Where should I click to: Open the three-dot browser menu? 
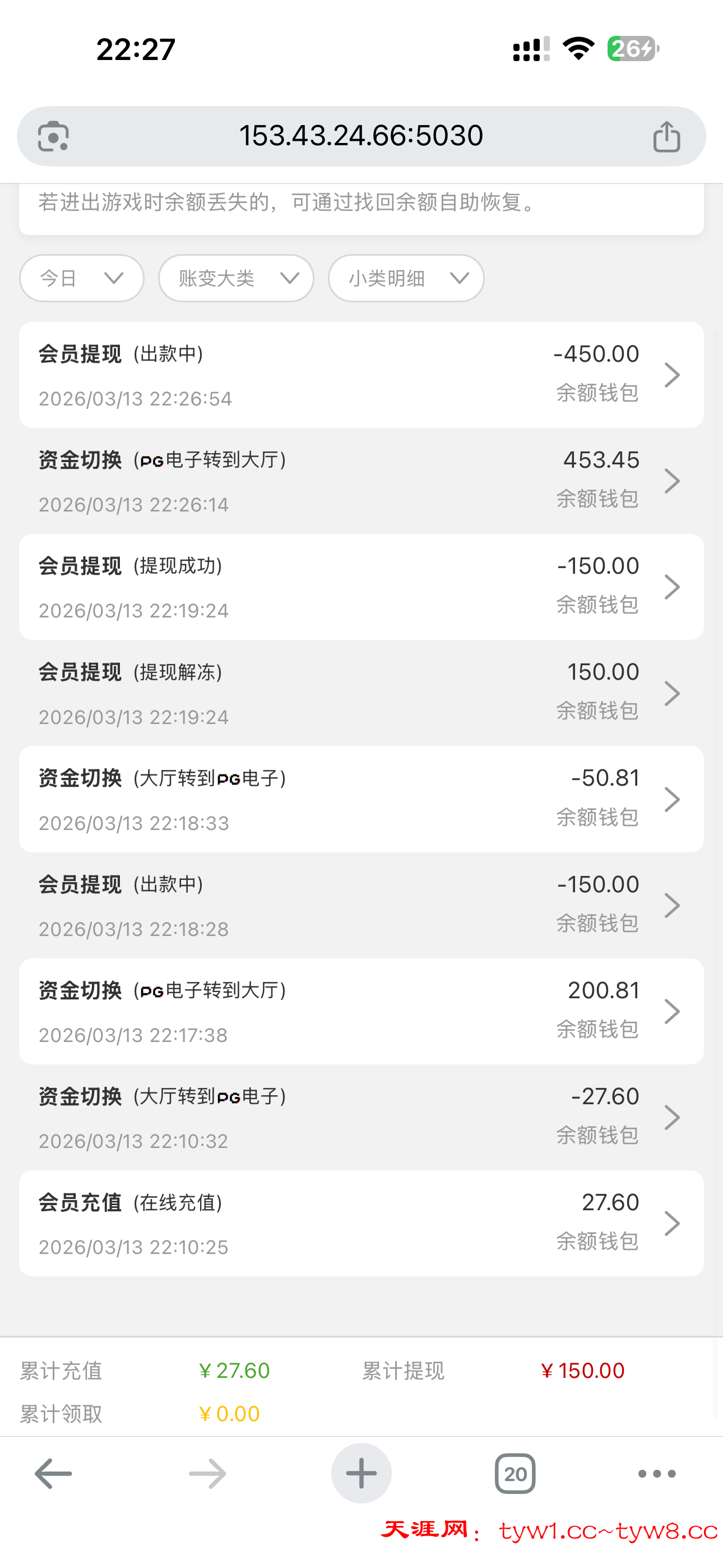click(657, 1474)
